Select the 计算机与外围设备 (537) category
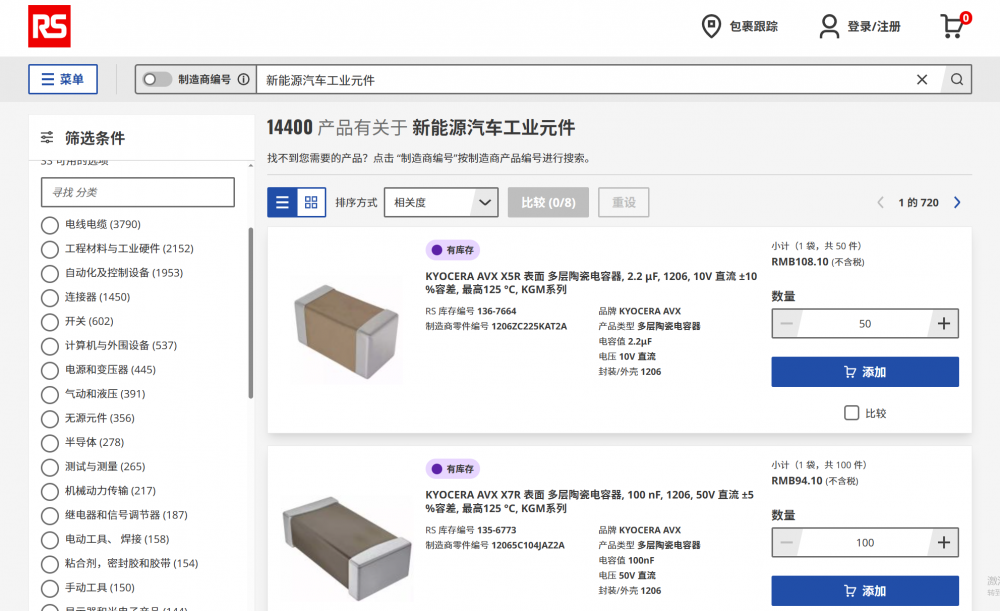This screenshot has width=1000, height=611. pyautogui.click(x=50, y=346)
